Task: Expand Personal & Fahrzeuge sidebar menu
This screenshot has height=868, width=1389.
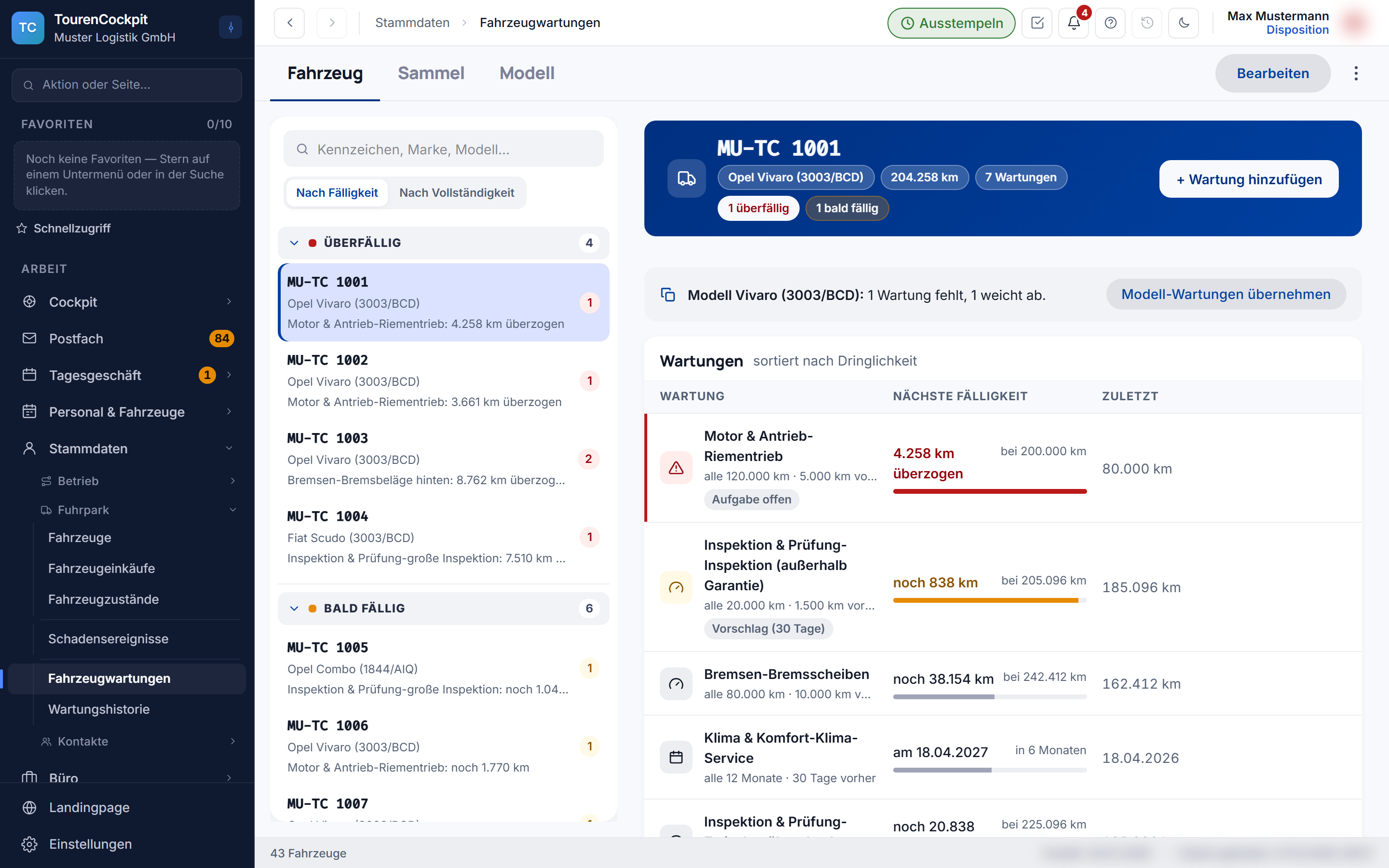Action: click(127, 412)
